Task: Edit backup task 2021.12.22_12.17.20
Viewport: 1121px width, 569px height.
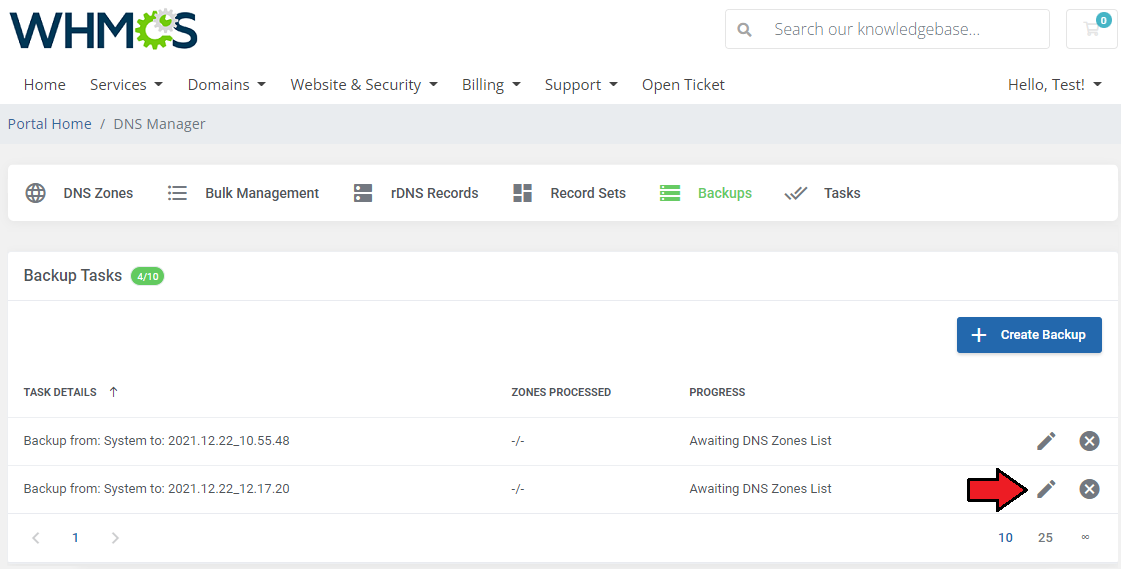Action: point(1046,489)
